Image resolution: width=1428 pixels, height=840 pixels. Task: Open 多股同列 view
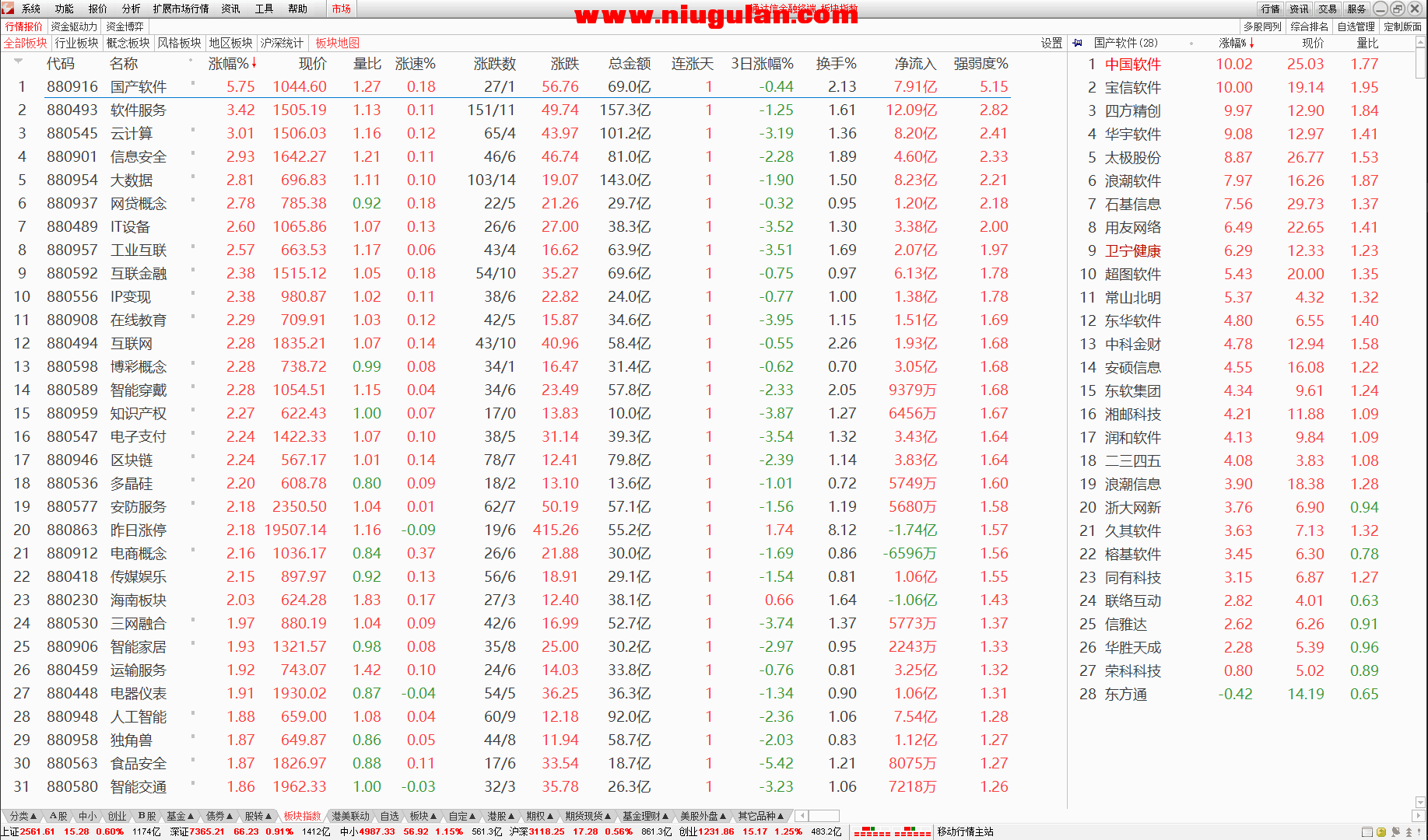1262,26
